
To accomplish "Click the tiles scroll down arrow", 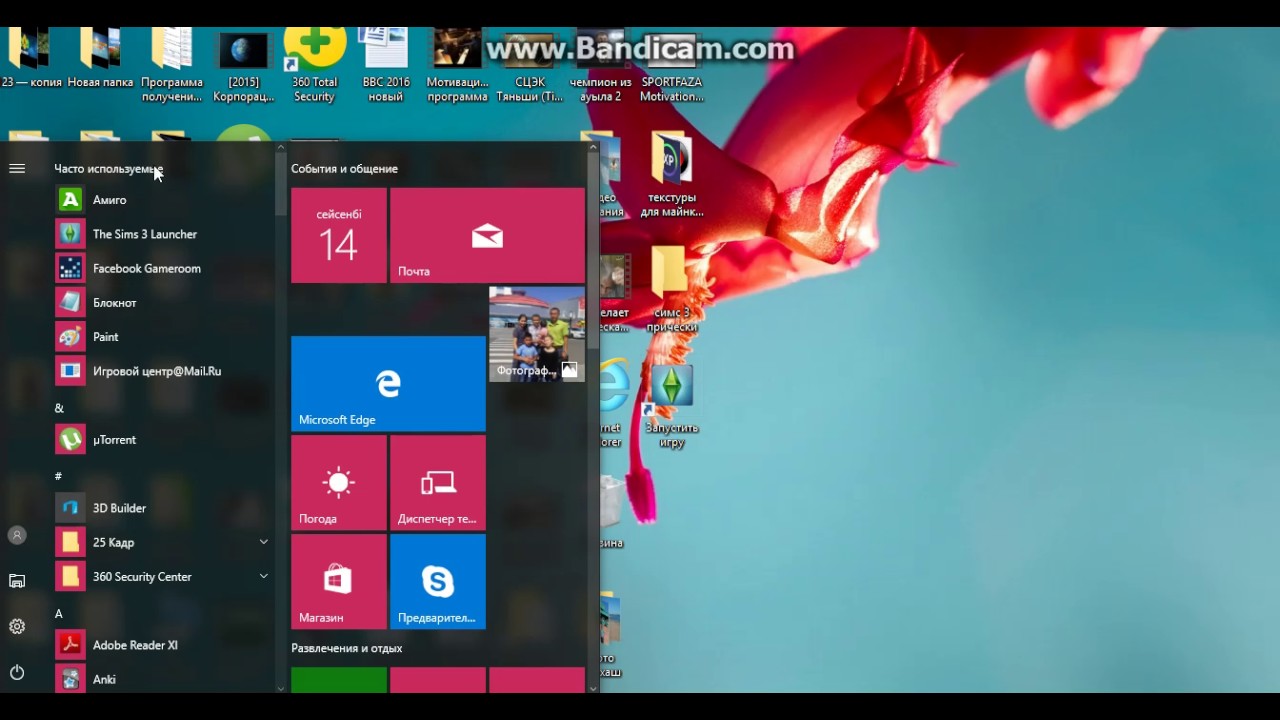I will [x=593, y=687].
